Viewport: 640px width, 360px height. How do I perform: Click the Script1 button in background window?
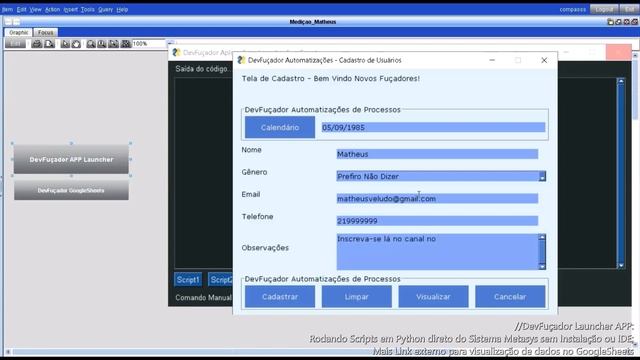click(x=188, y=280)
